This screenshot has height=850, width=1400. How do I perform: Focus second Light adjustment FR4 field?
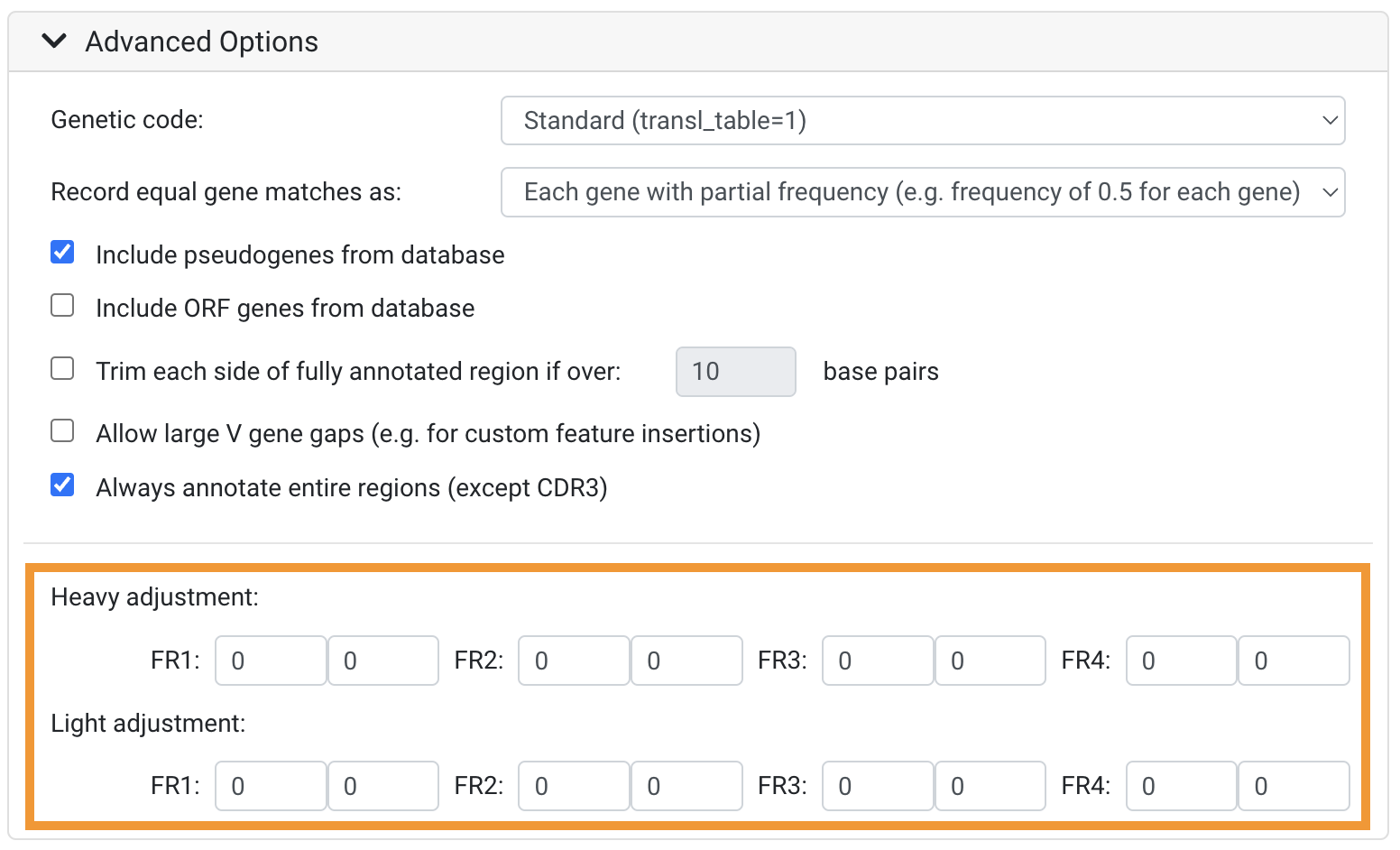[x=1293, y=786]
